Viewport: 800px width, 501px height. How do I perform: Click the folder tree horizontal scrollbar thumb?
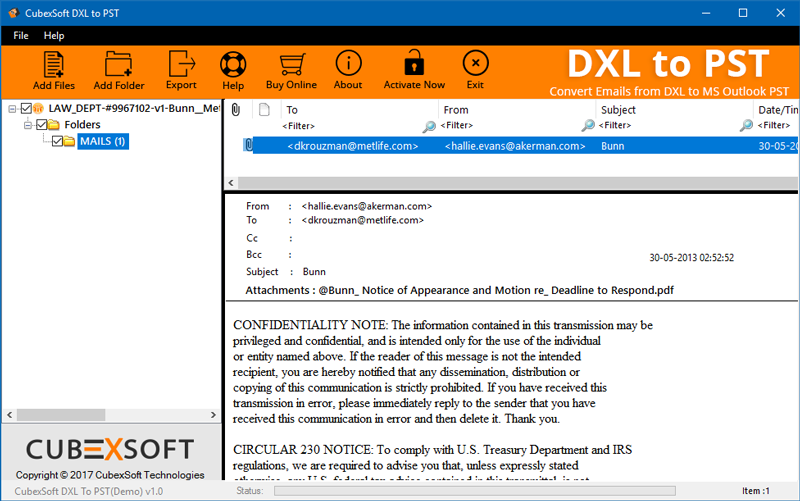tap(61, 415)
